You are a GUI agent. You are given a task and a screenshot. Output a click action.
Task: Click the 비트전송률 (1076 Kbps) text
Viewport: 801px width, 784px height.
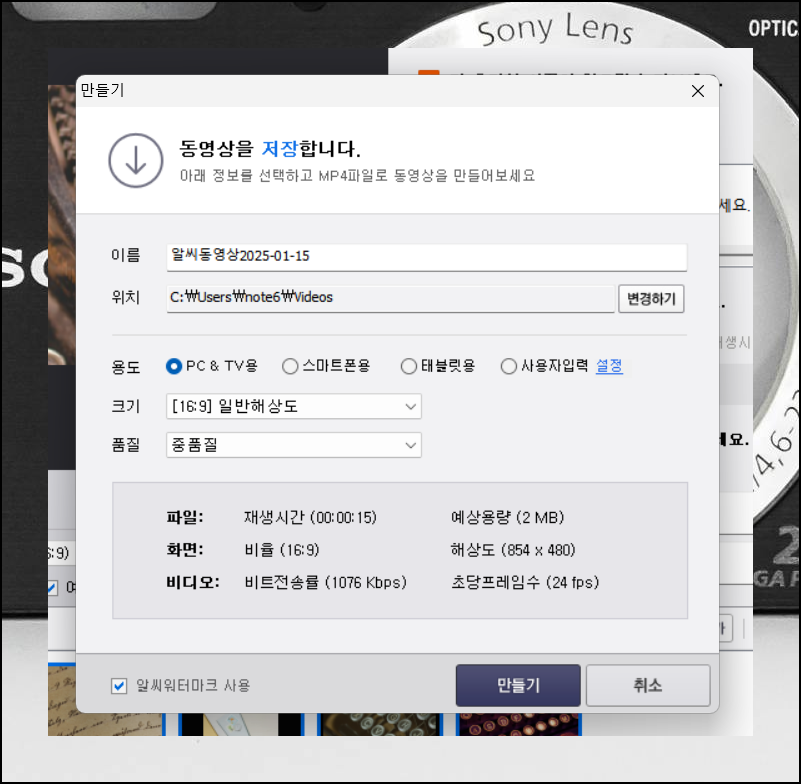point(325,583)
